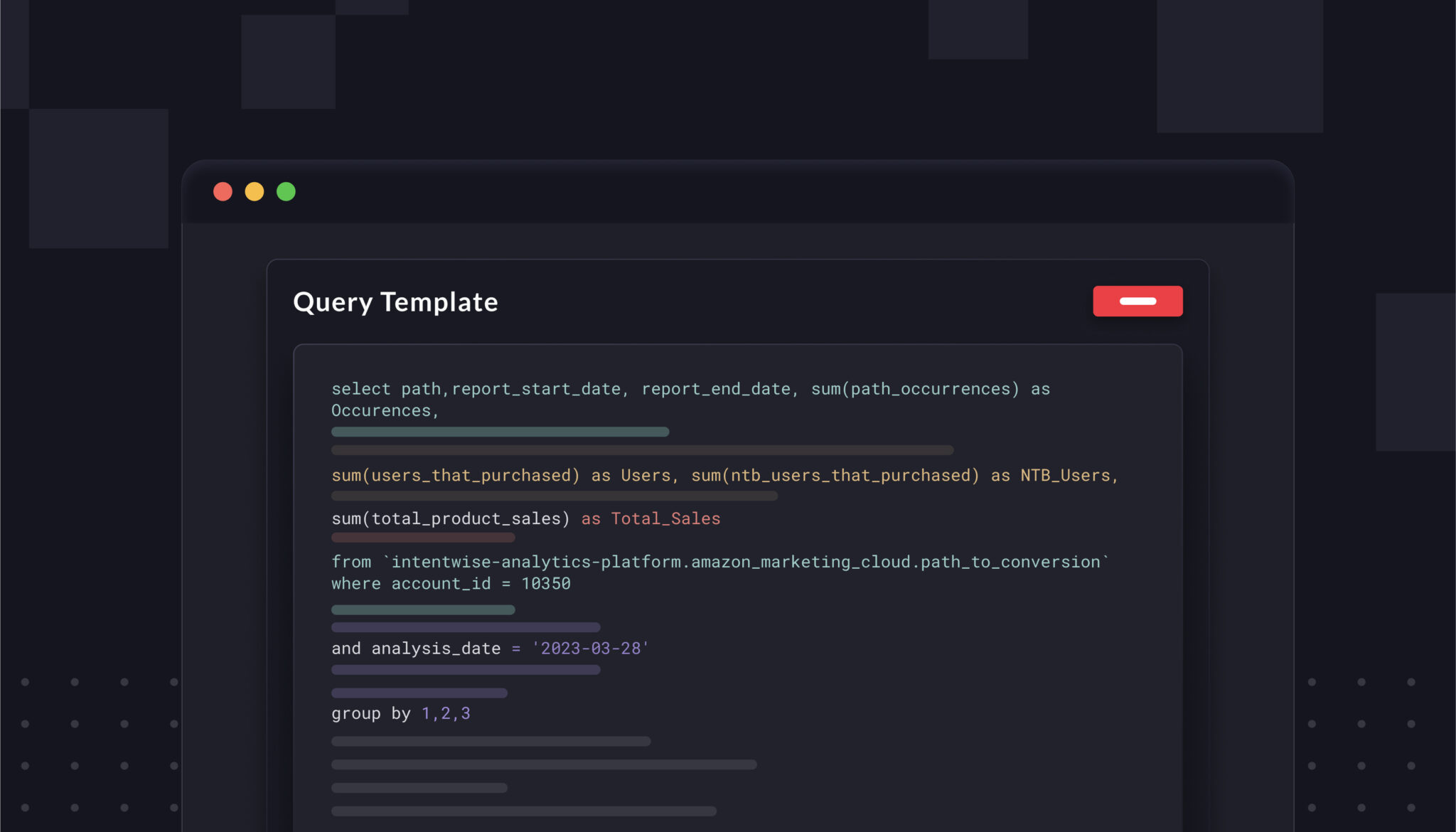Click the red Total_Sales alias
Viewport: 1456px width, 832px height.
click(665, 519)
